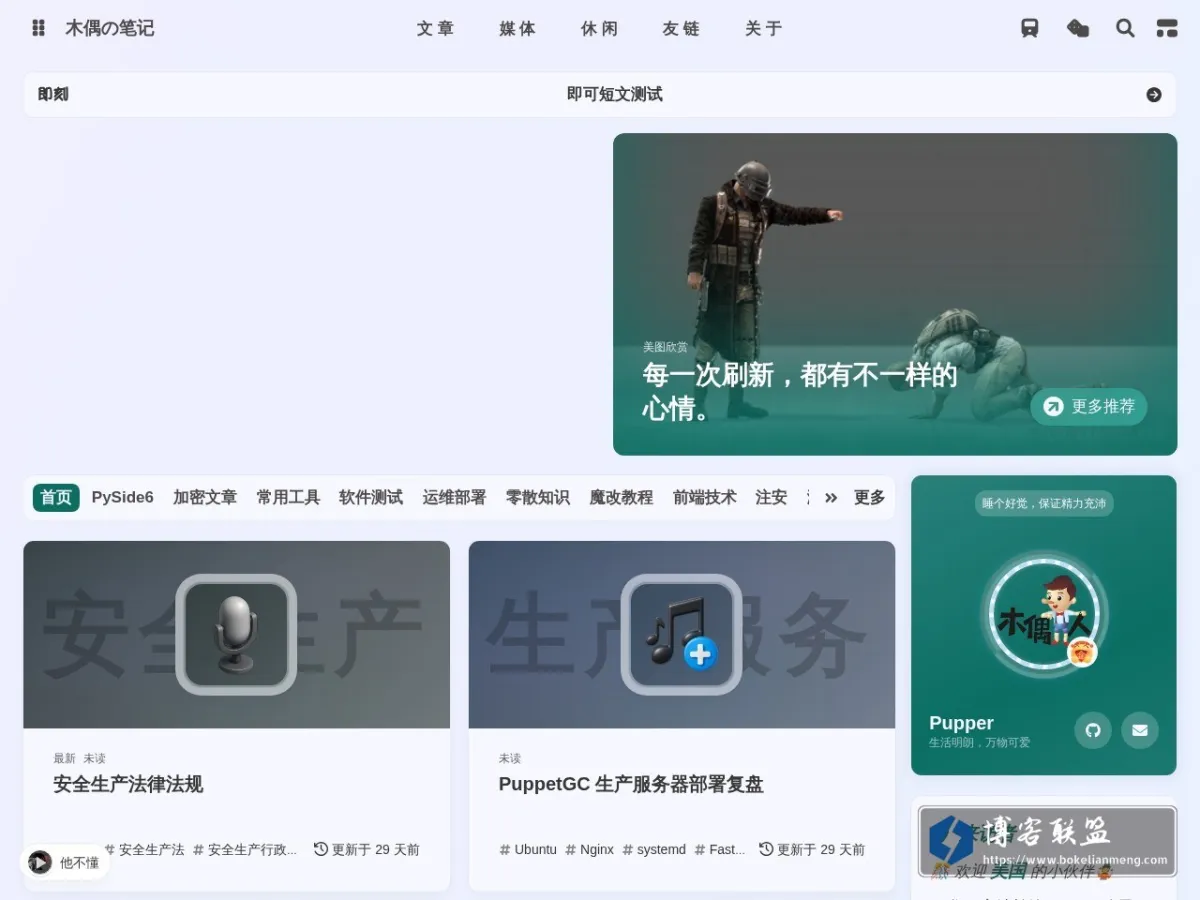
Task: Select the 软件测试 category tab
Action: [371, 497]
